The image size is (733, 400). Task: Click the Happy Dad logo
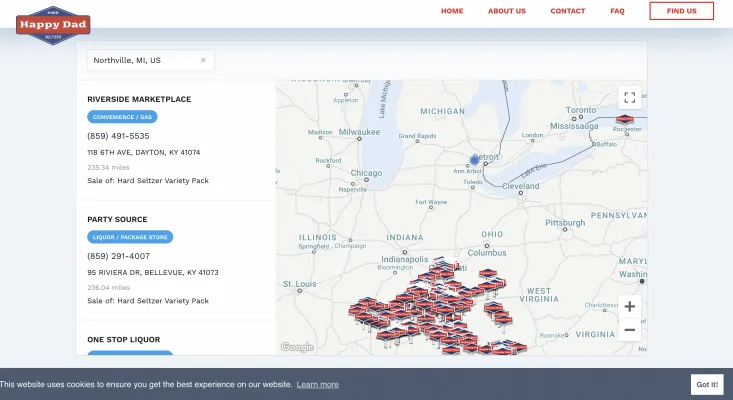(x=53, y=25)
